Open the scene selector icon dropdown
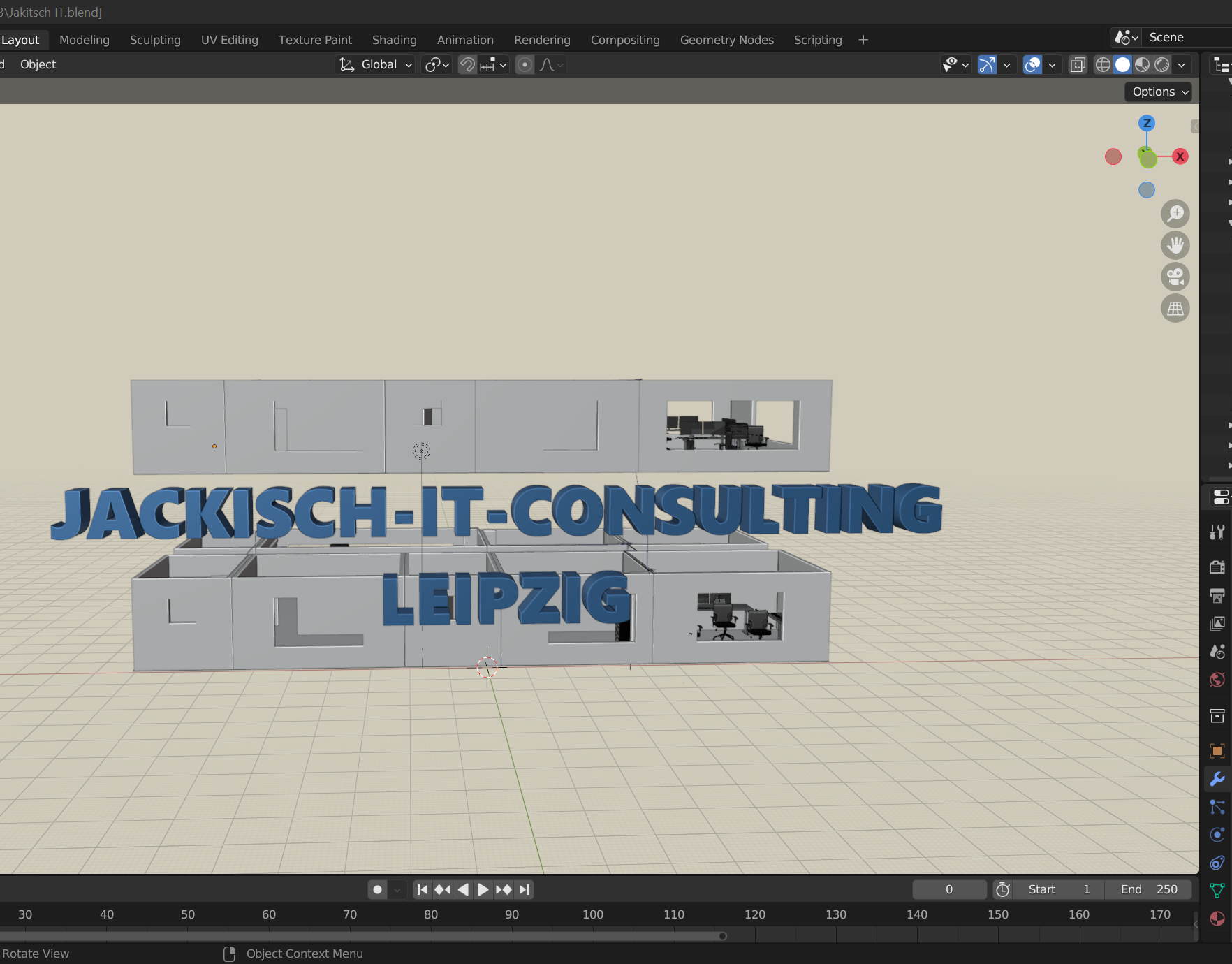Screen dimensions: 1232x964 [1126, 37]
